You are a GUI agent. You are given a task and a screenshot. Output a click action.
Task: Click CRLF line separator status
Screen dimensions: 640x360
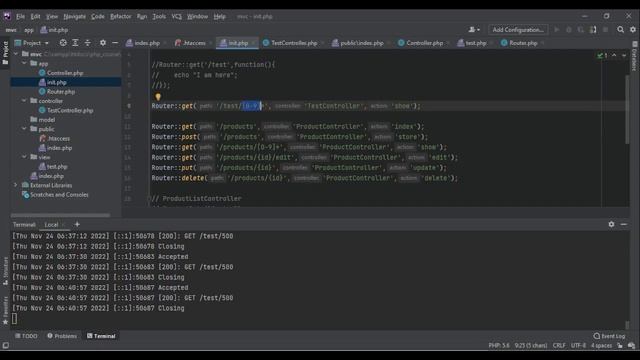click(x=559, y=345)
